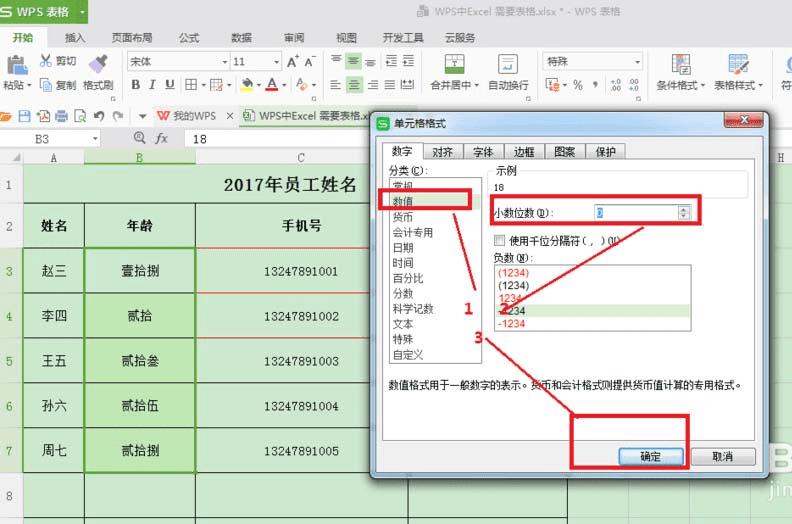Screen dimensions: 792x524
Task: Toggle Underline formatting
Action: [170, 84]
